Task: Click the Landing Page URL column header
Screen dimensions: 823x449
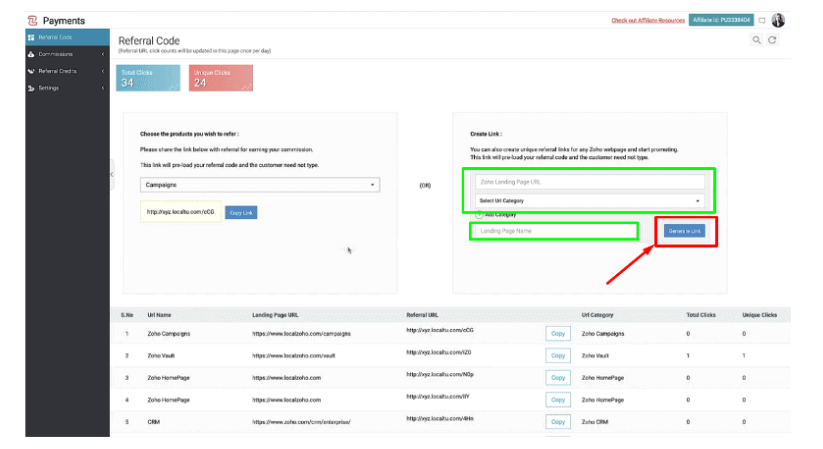Action: pos(275,315)
